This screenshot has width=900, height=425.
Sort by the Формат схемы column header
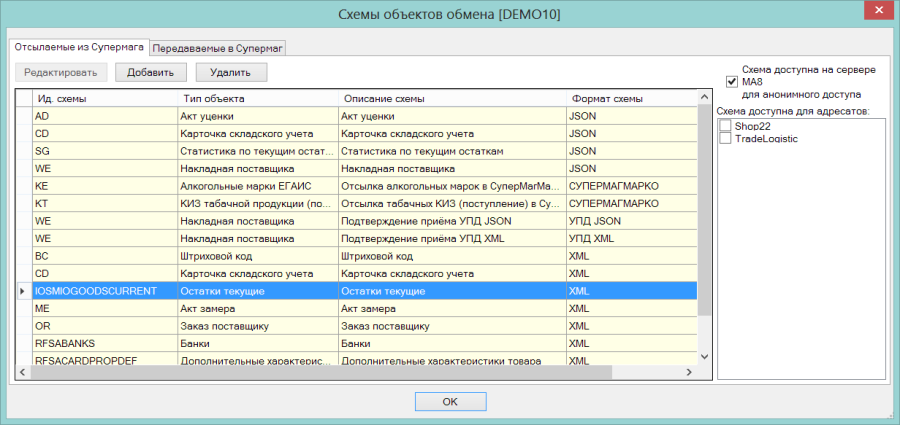[x=631, y=98]
